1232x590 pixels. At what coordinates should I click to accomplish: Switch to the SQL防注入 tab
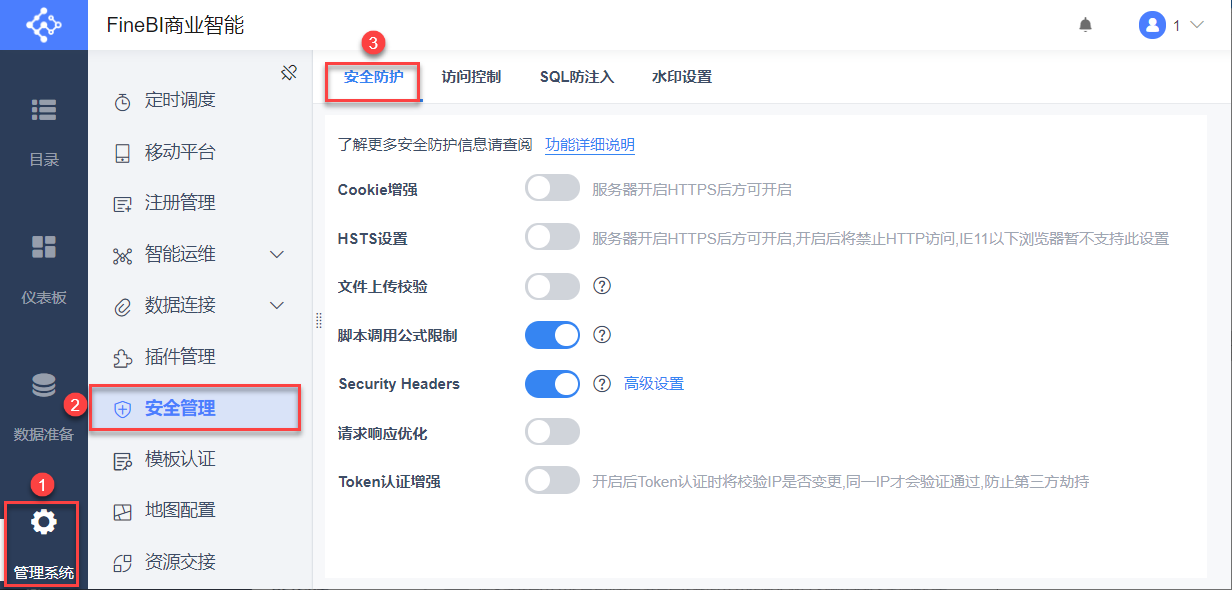coord(576,77)
